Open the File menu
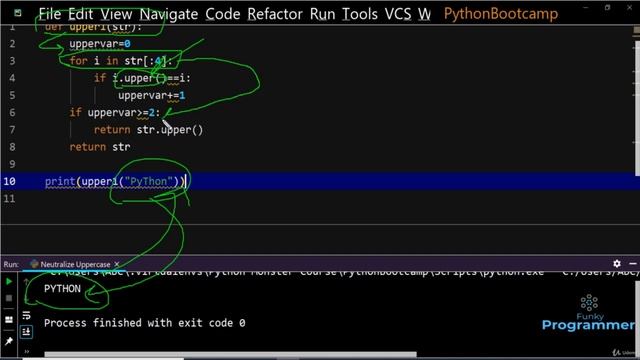Viewport: 640px width, 360px height. [49, 14]
